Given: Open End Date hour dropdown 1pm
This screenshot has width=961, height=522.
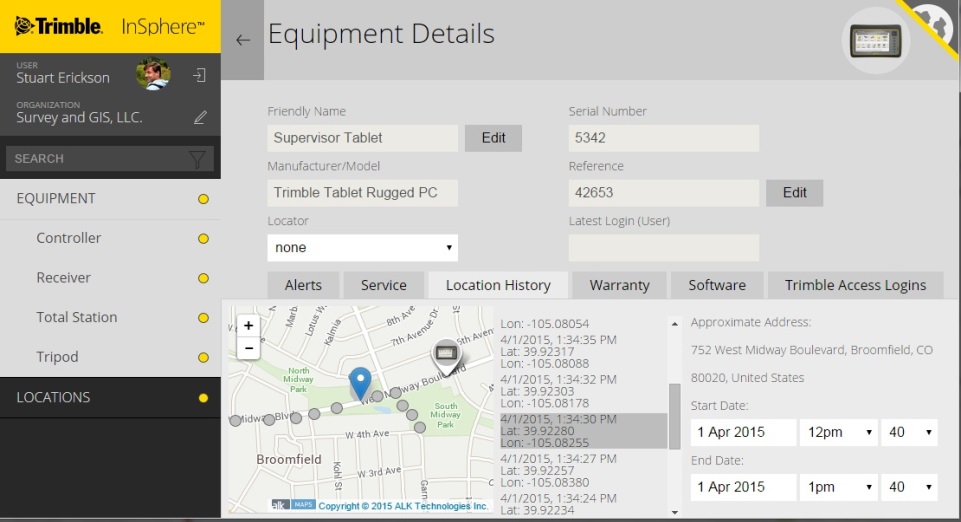Looking at the screenshot, I should coord(838,487).
